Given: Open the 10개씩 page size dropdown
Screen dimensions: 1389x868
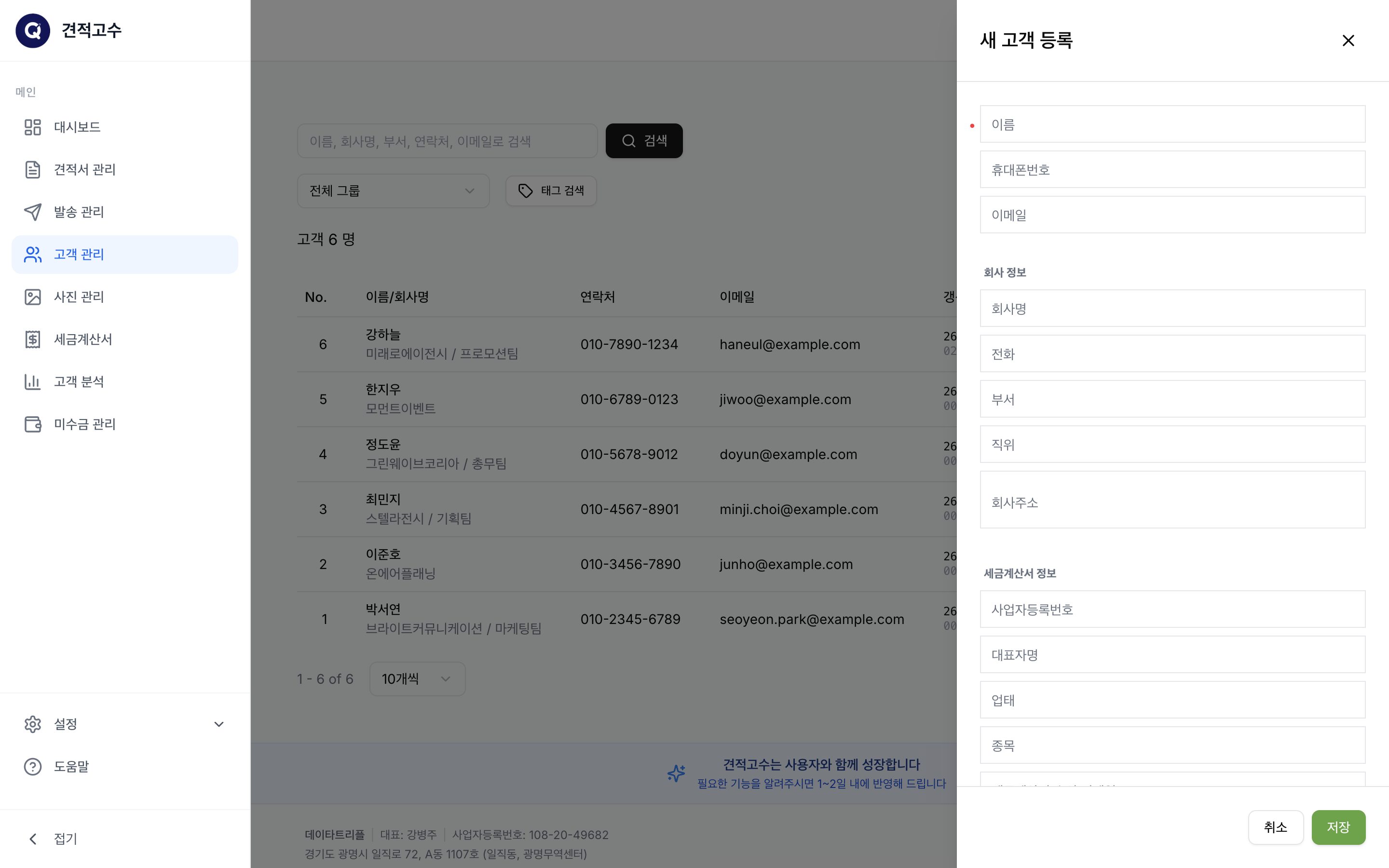Looking at the screenshot, I should point(417,679).
